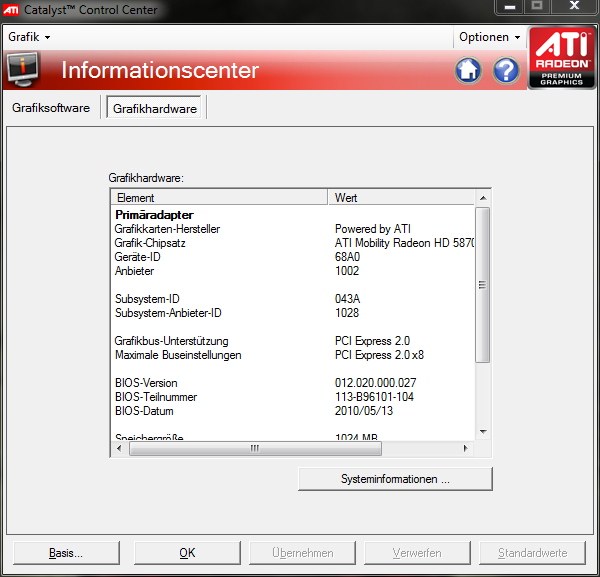Select the Primäradapter heading row
The width and height of the screenshot is (600, 577).
point(293,215)
